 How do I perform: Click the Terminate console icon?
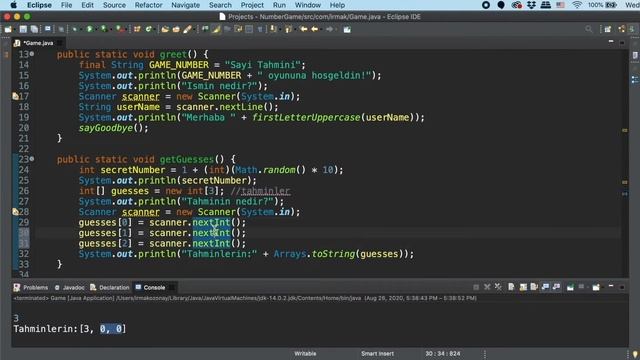click(476, 287)
